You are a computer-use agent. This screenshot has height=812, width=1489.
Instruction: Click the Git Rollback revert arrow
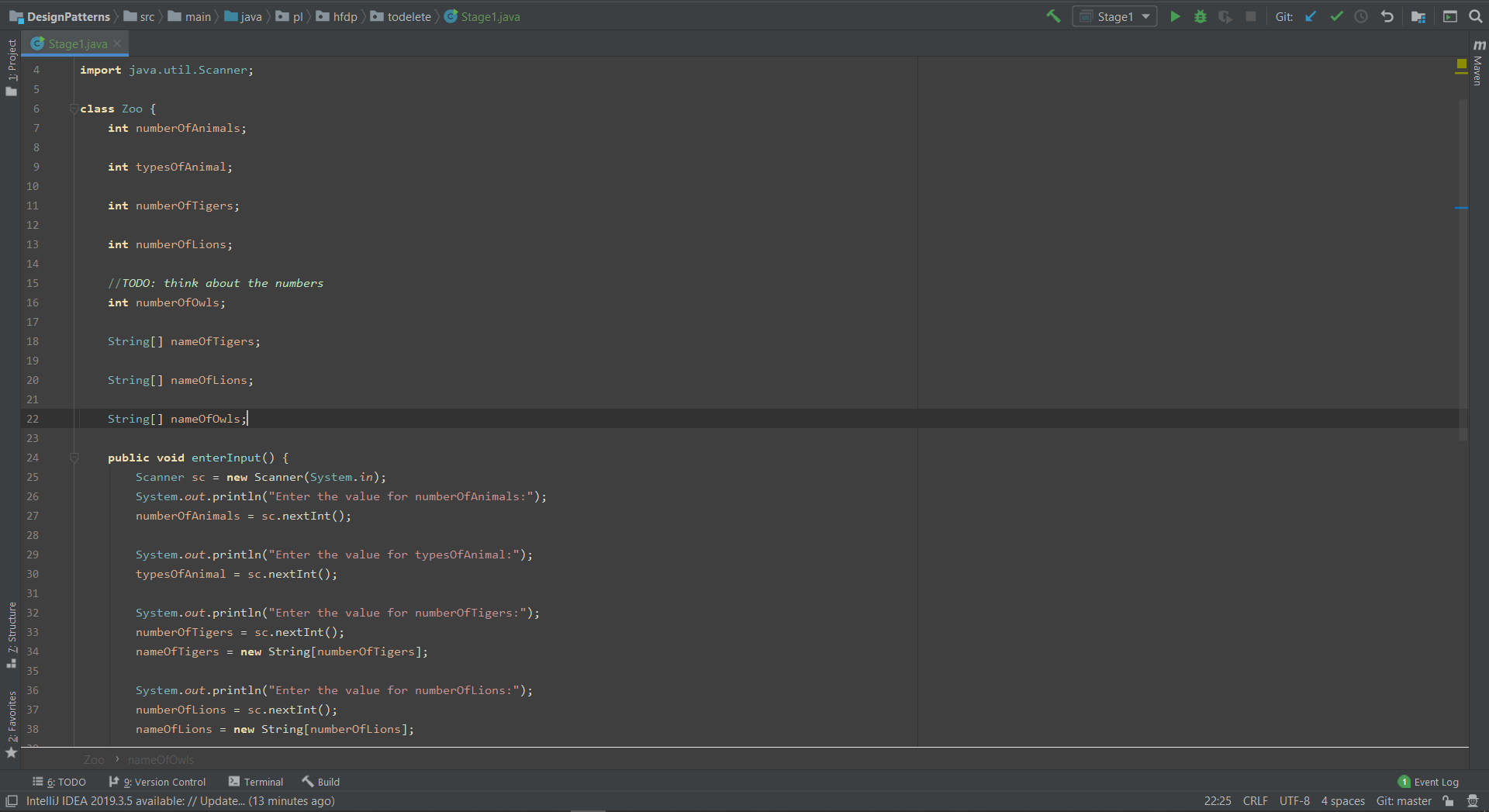click(x=1387, y=16)
